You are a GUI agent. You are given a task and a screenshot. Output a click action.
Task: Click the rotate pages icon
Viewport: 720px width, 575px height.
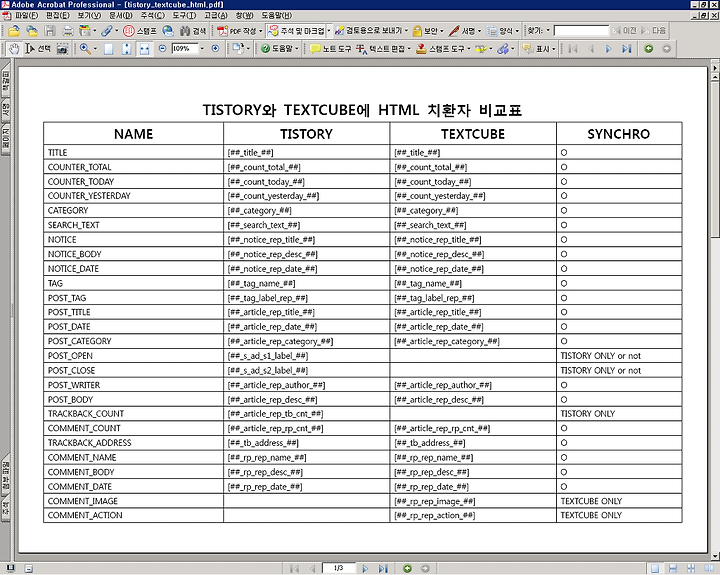(x=238, y=48)
